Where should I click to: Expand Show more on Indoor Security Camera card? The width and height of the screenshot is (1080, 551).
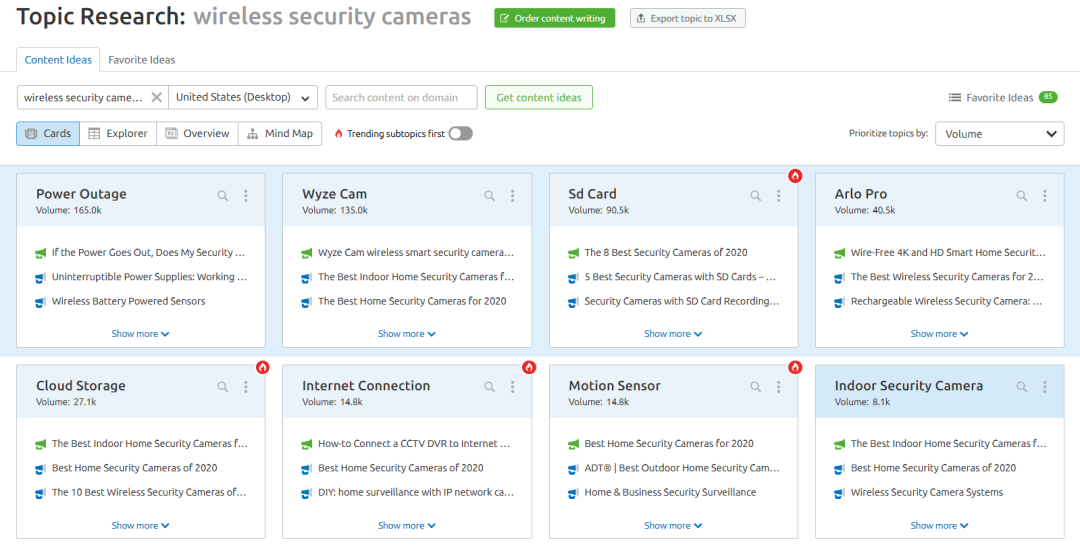[939, 526]
